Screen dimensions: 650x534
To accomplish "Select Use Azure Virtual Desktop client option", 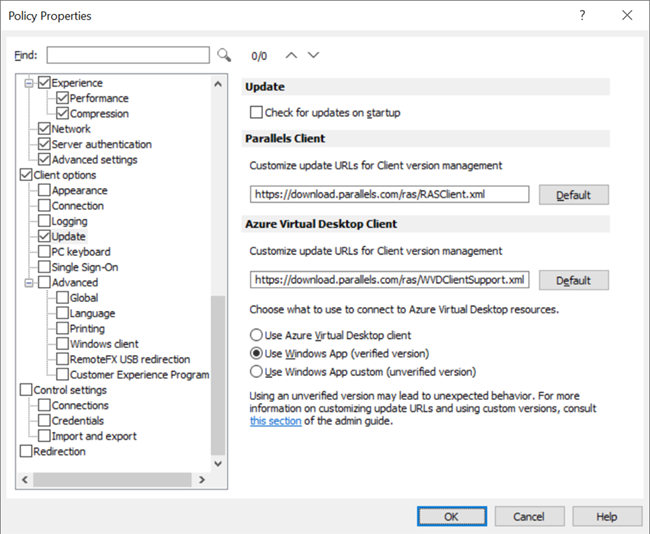I will (258, 335).
